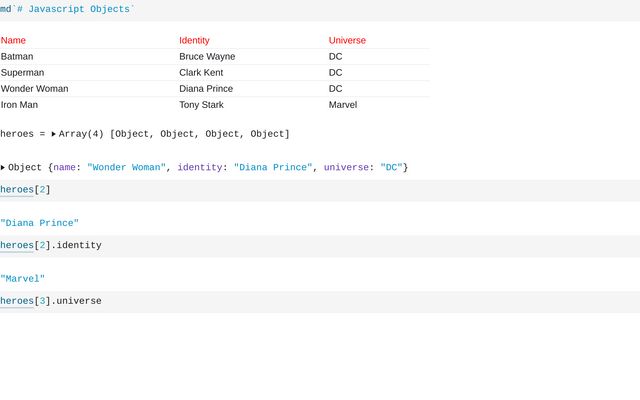
Task: Click the DC cell in Superman's row
Action: 336,73
